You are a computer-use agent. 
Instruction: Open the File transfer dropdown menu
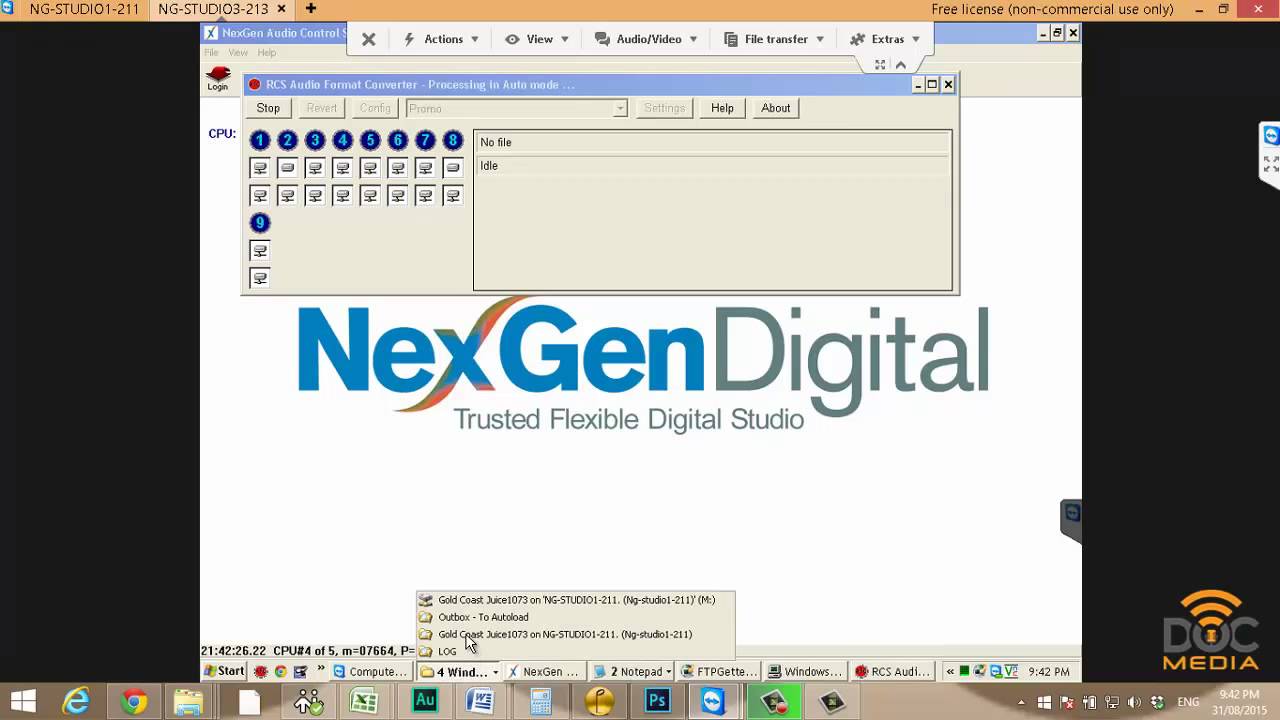[773, 39]
